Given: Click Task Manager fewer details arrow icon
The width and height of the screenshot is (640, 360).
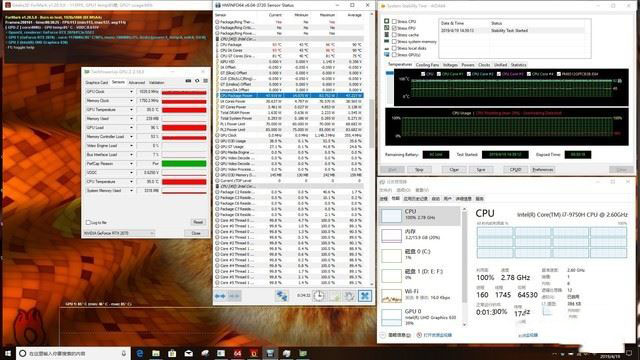Looking at the screenshot, I should [x=383, y=335].
